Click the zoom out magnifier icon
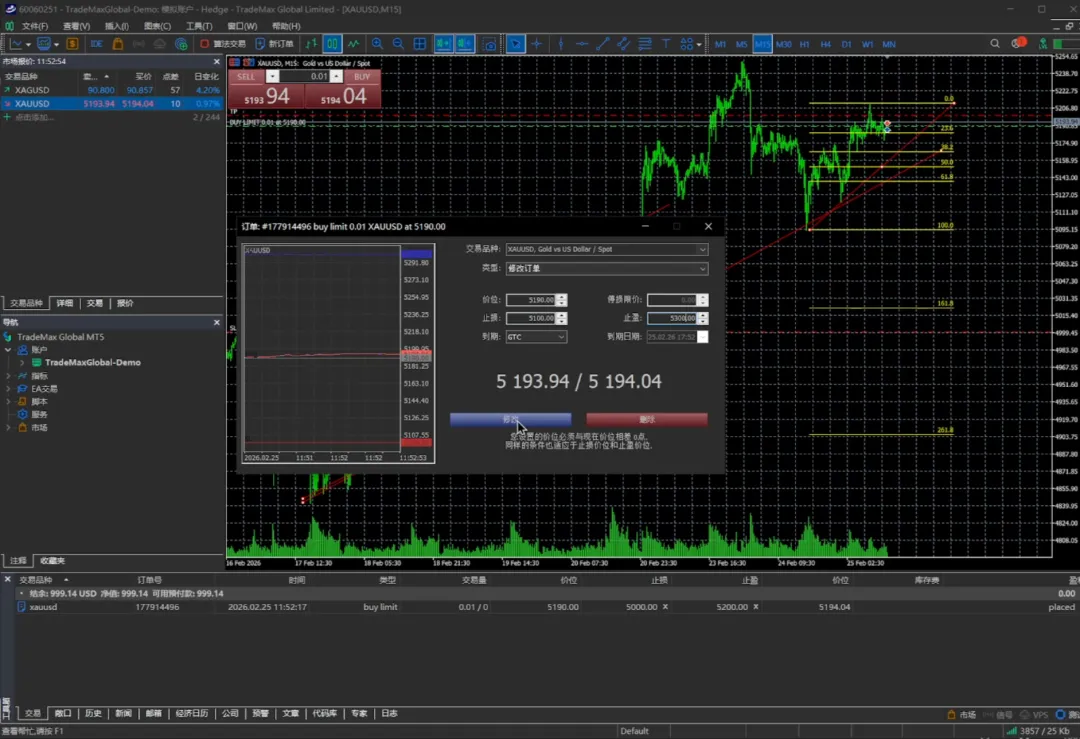 pos(398,44)
